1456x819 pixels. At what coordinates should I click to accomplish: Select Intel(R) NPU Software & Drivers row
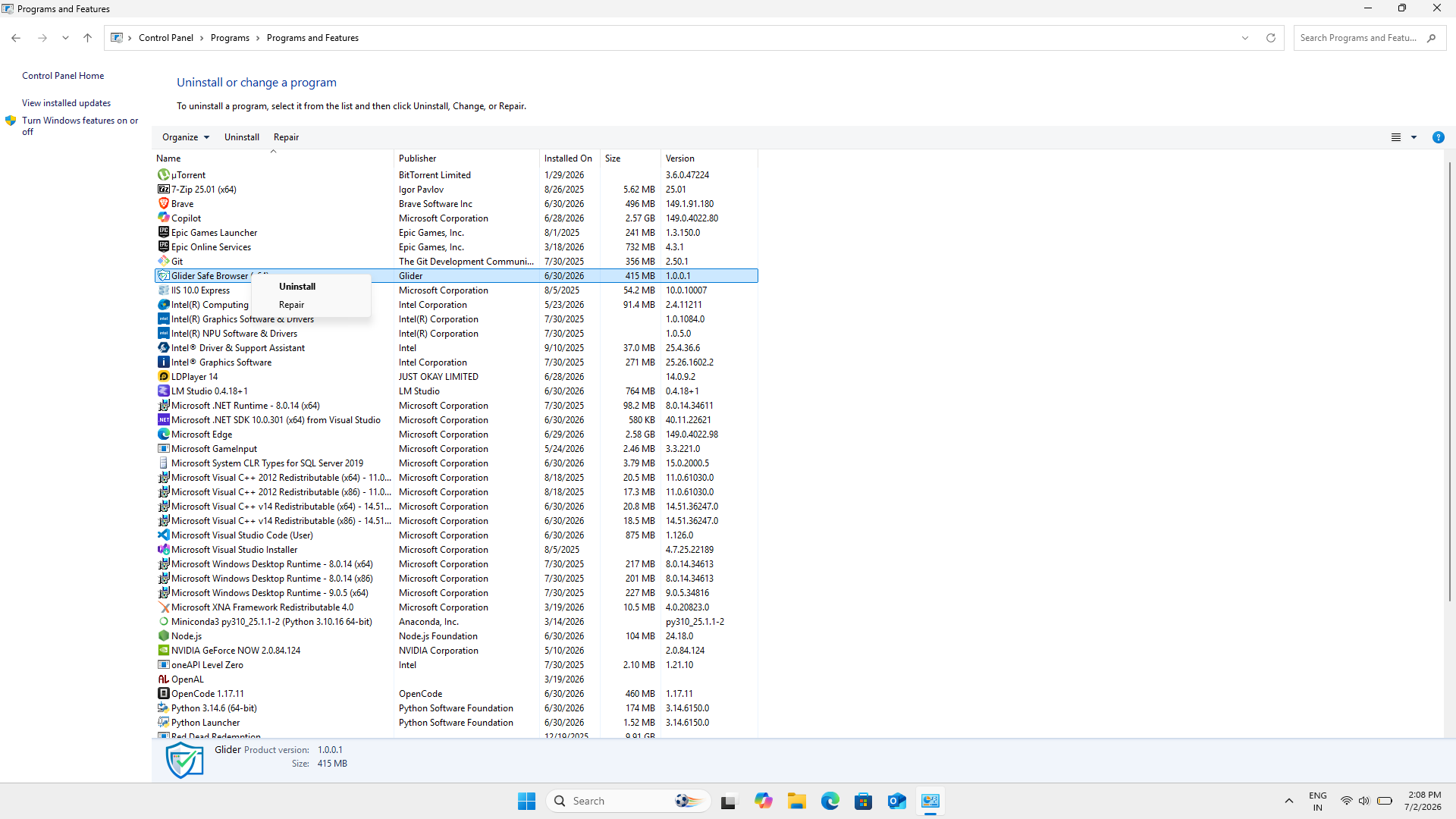tap(455, 334)
